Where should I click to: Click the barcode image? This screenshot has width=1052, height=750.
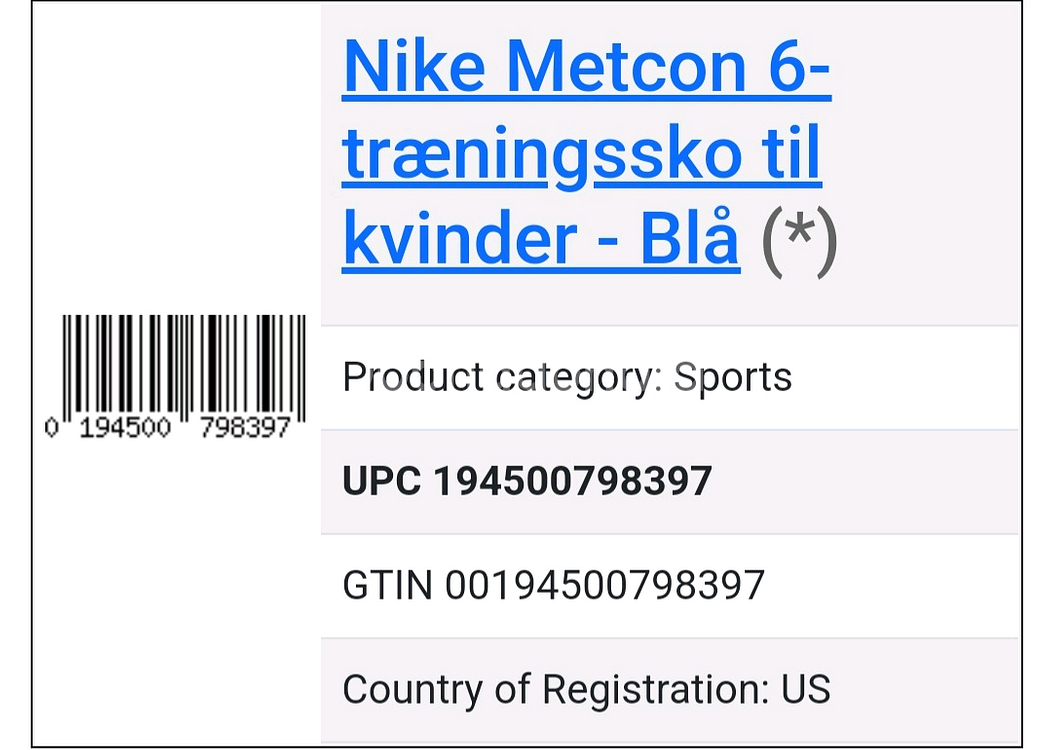(x=184, y=365)
